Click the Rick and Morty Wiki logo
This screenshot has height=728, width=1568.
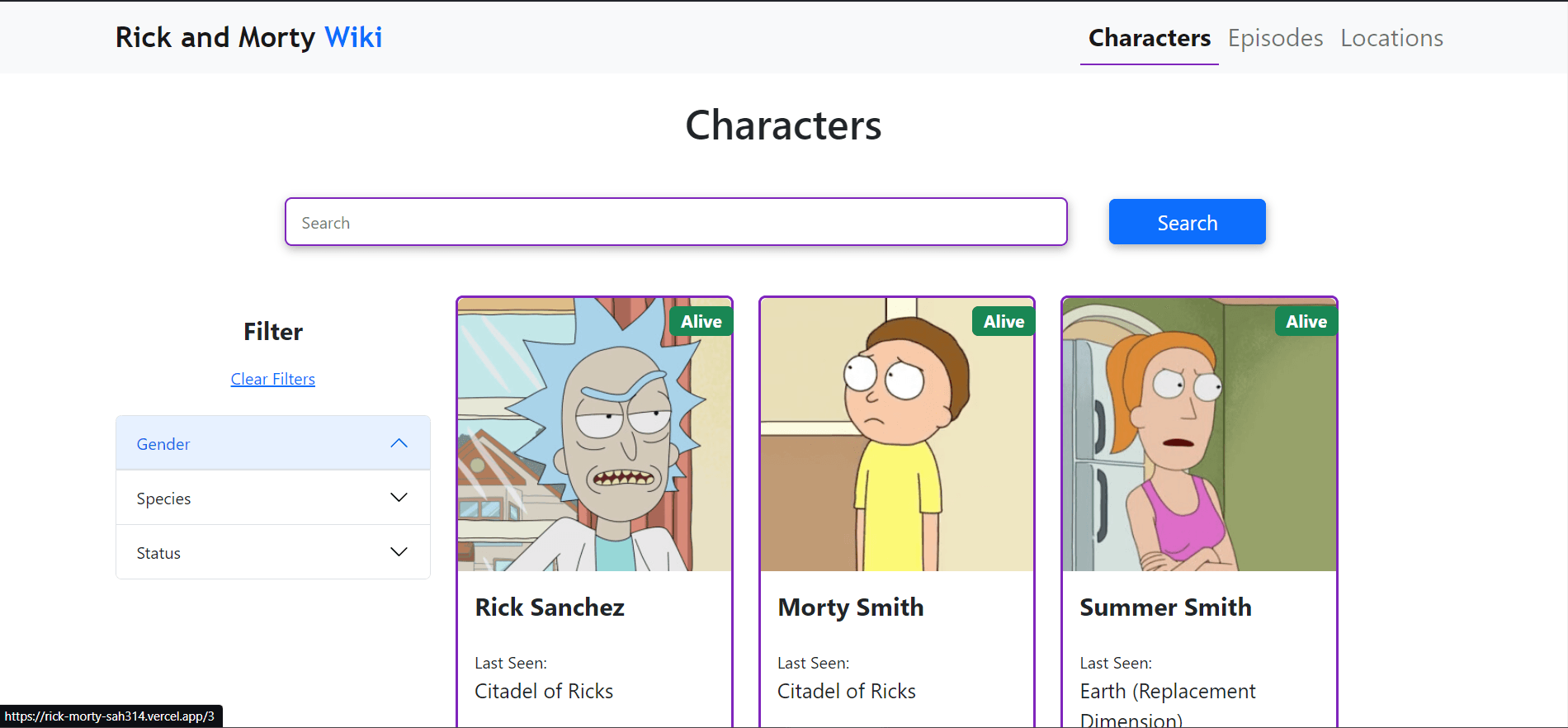pyautogui.click(x=248, y=37)
